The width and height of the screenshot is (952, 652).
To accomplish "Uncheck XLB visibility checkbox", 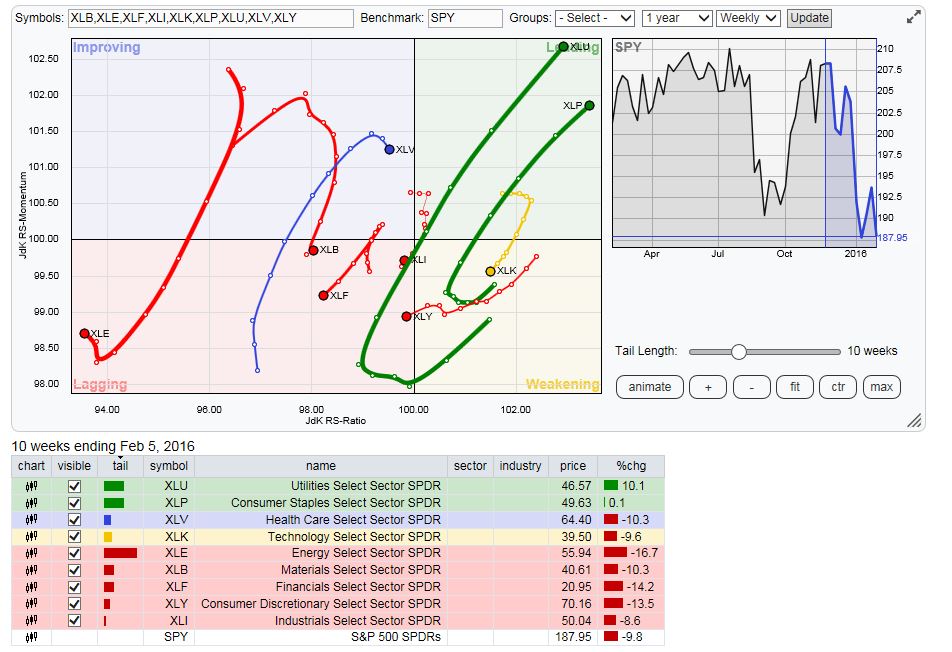I will (74, 570).
